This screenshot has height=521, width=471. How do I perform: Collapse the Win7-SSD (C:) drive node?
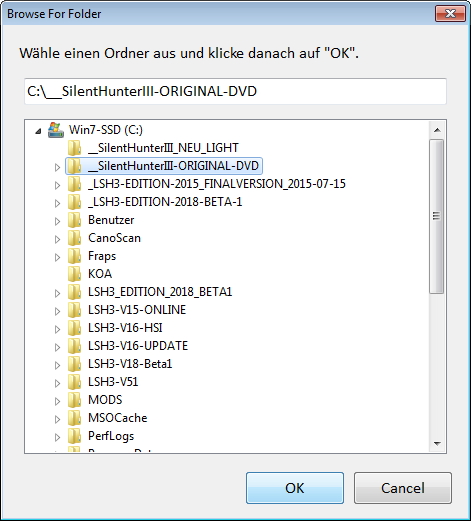click(38, 131)
